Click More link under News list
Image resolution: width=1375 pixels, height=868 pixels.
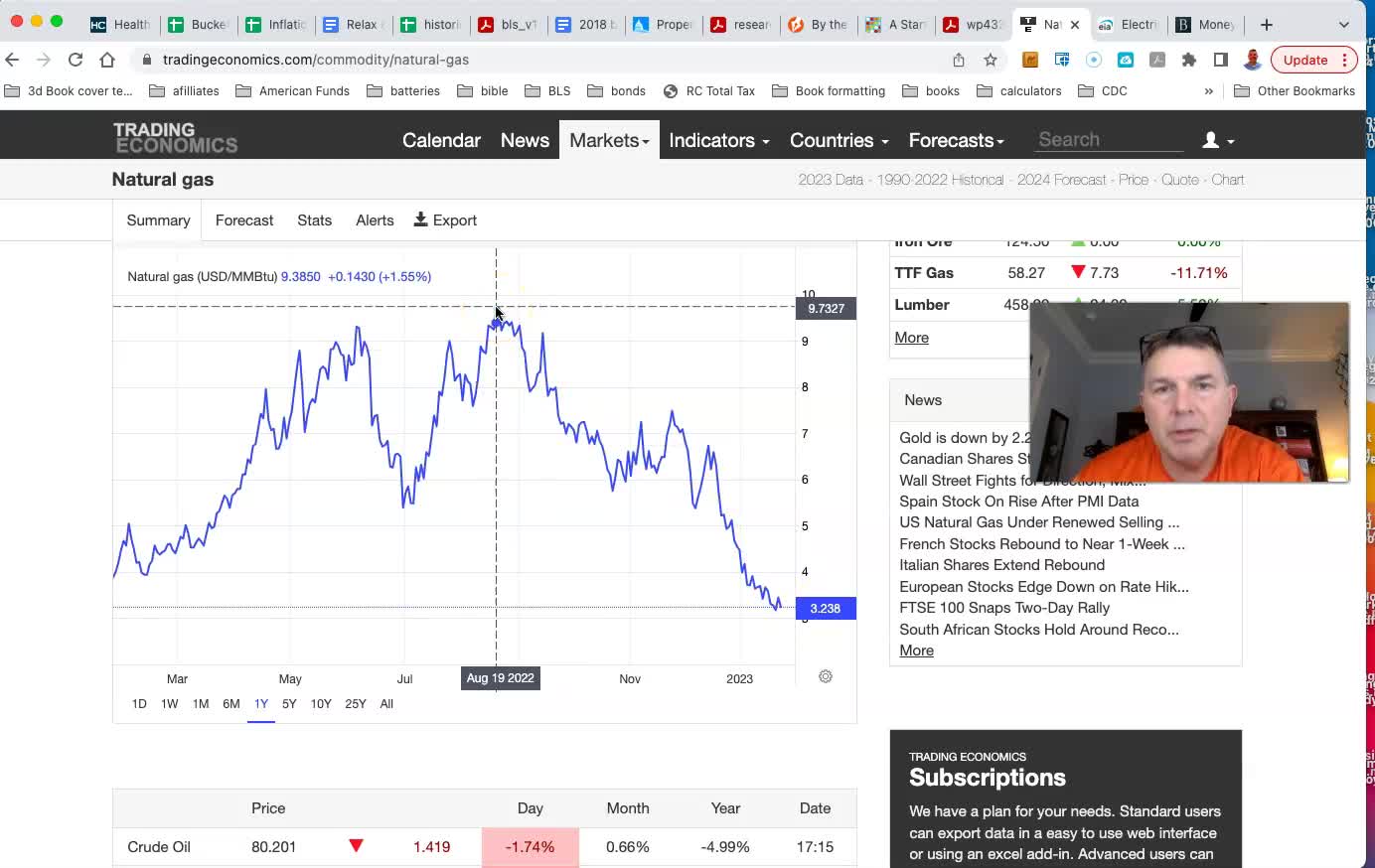tap(916, 651)
